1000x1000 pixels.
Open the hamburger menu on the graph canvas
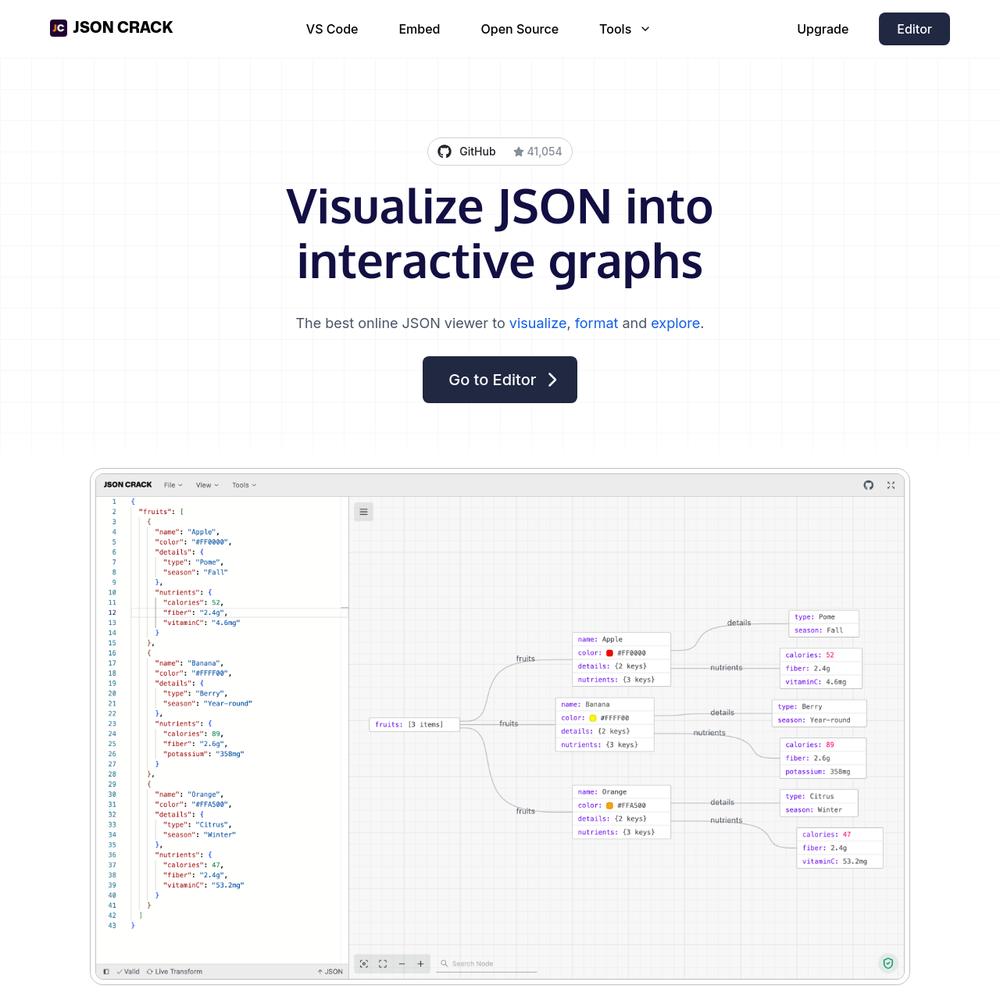tap(364, 512)
